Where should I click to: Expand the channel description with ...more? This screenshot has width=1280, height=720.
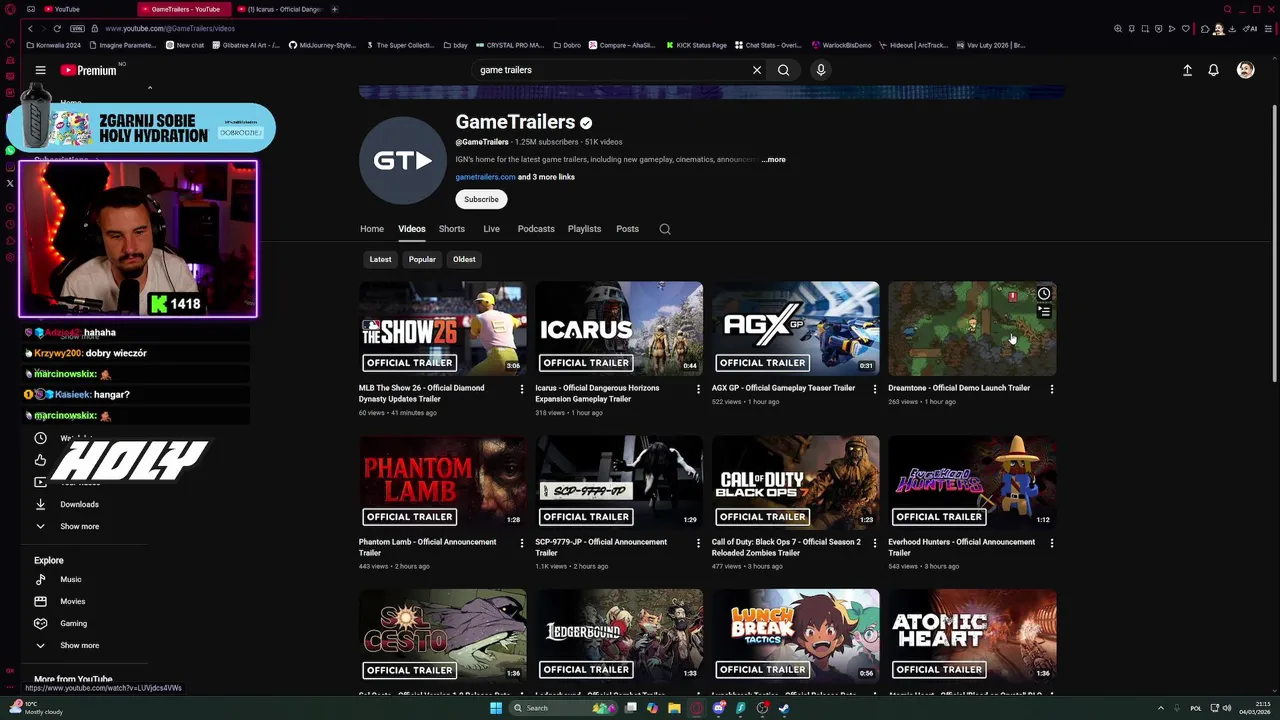pyautogui.click(x=774, y=160)
